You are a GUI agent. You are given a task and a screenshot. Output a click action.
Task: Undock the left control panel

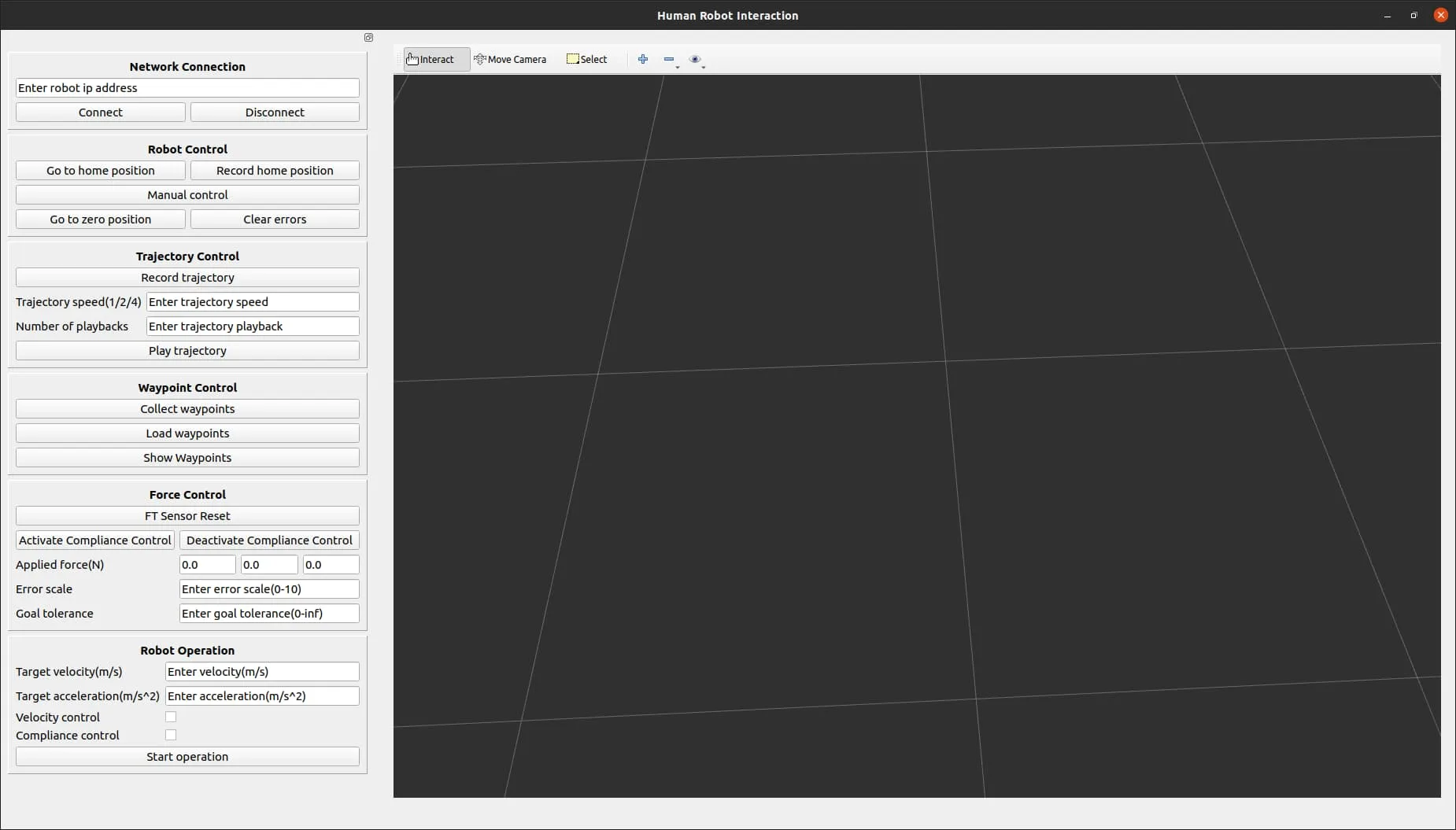coord(368,38)
